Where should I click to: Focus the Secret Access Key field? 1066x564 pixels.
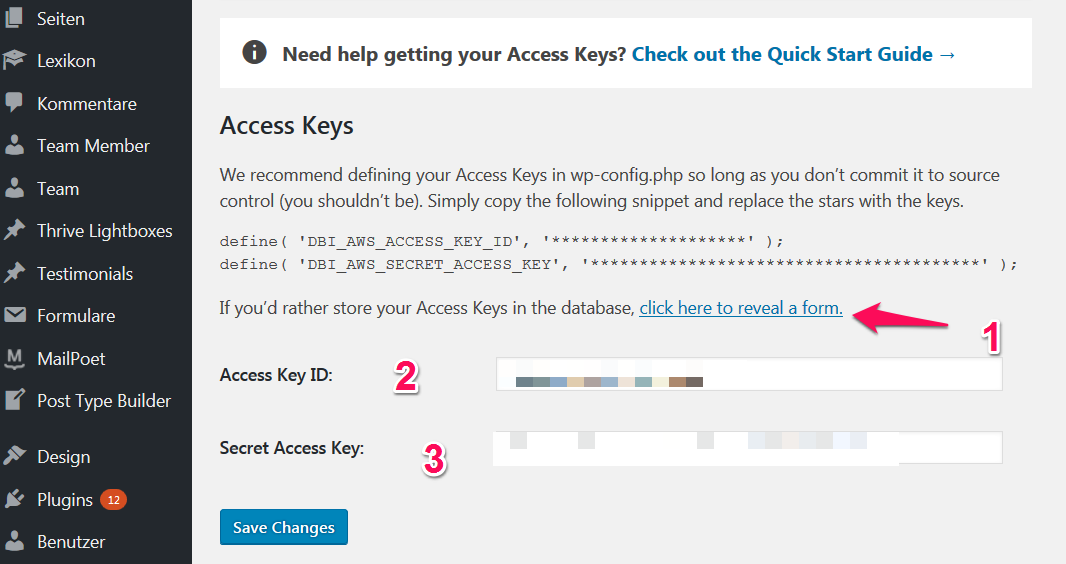coord(748,448)
